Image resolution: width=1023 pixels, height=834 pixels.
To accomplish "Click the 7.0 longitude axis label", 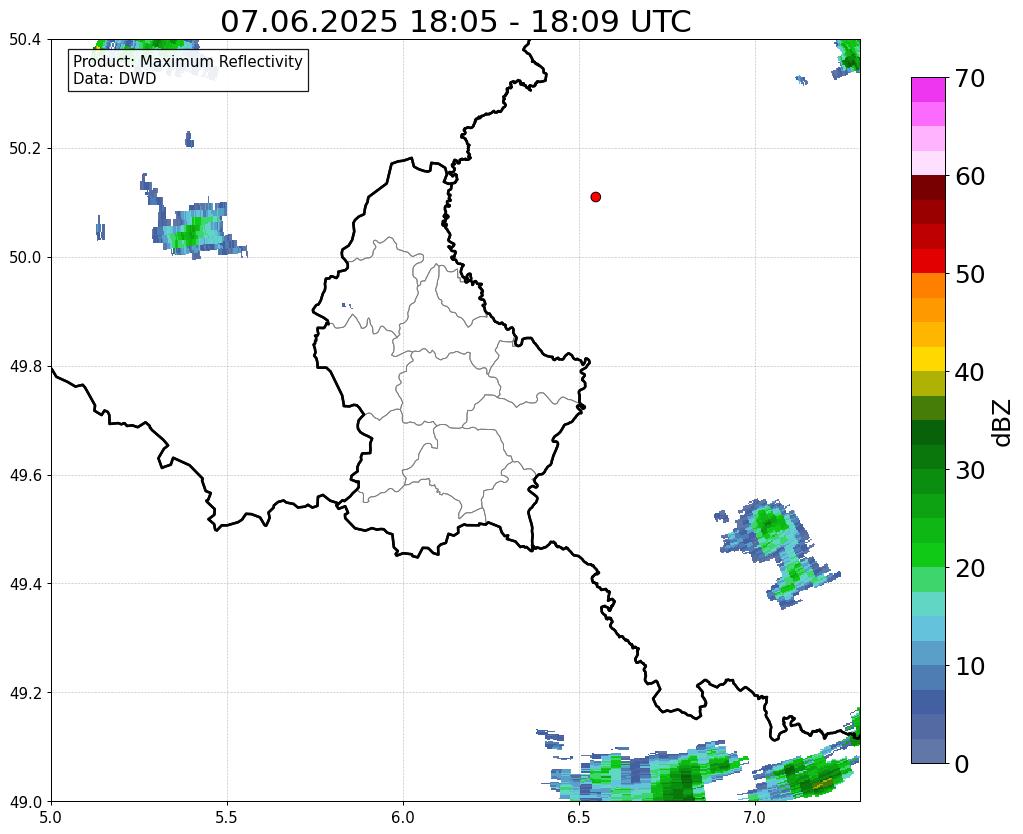I will pyautogui.click(x=755, y=817).
